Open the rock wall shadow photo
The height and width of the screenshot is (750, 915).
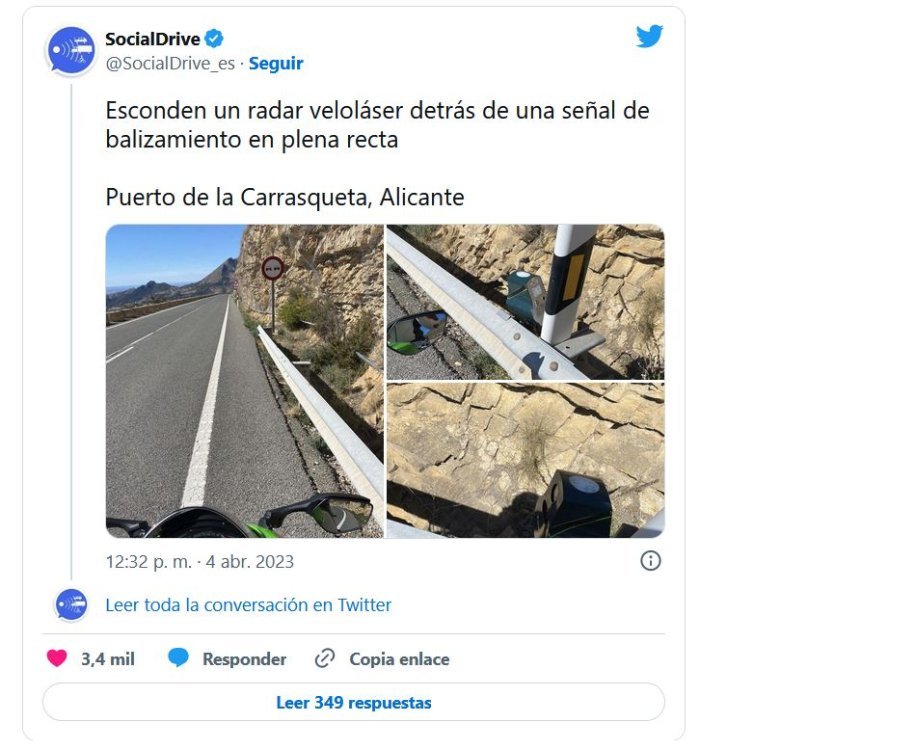pos(526,461)
